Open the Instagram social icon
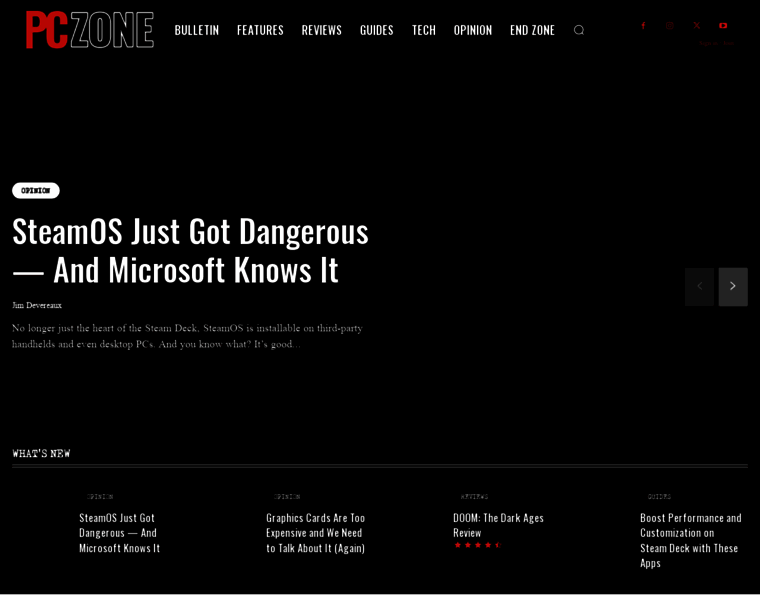760x600 pixels. click(x=670, y=25)
